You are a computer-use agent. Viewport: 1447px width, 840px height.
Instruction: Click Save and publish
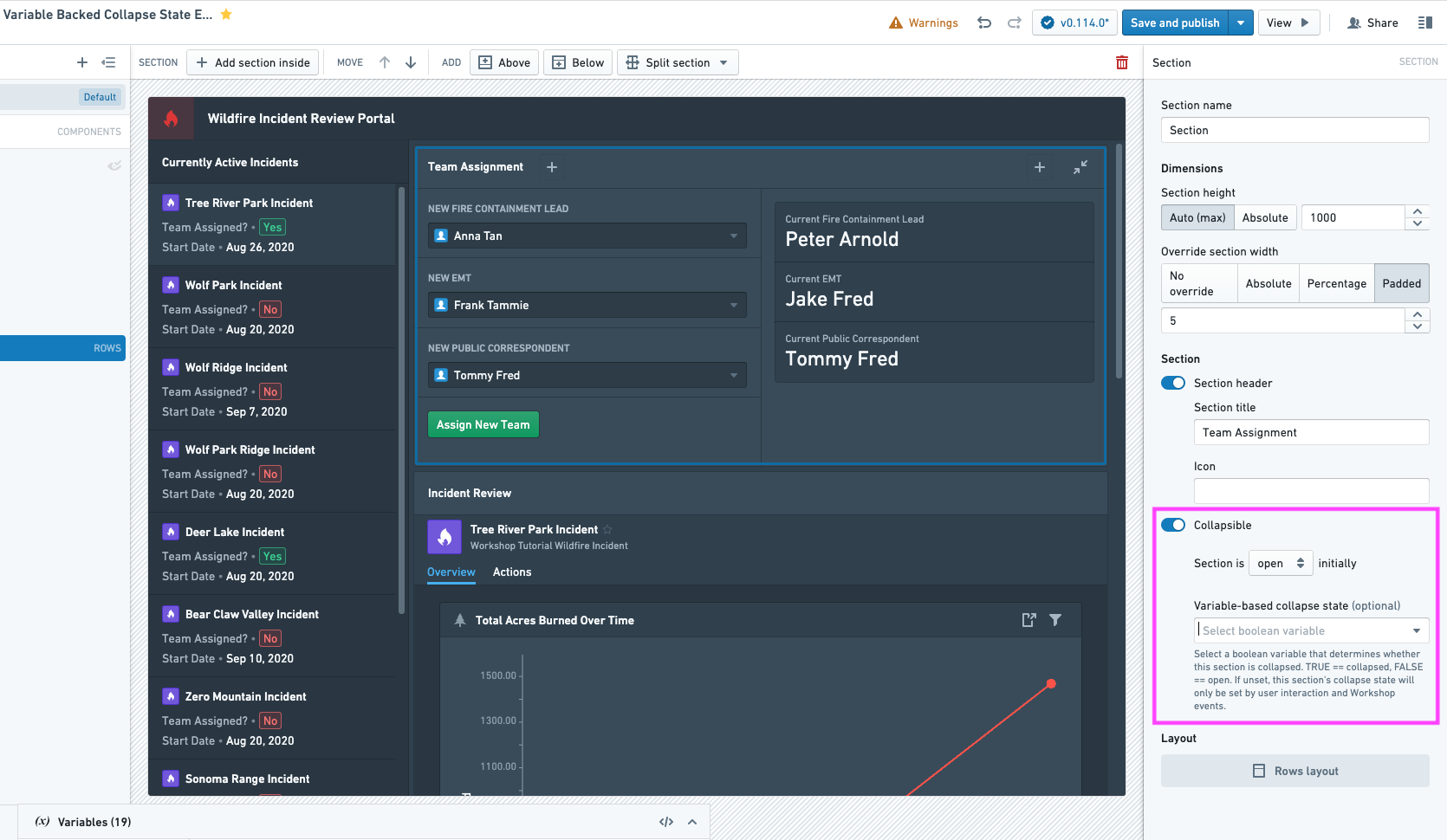pyautogui.click(x=1175, y=23)
